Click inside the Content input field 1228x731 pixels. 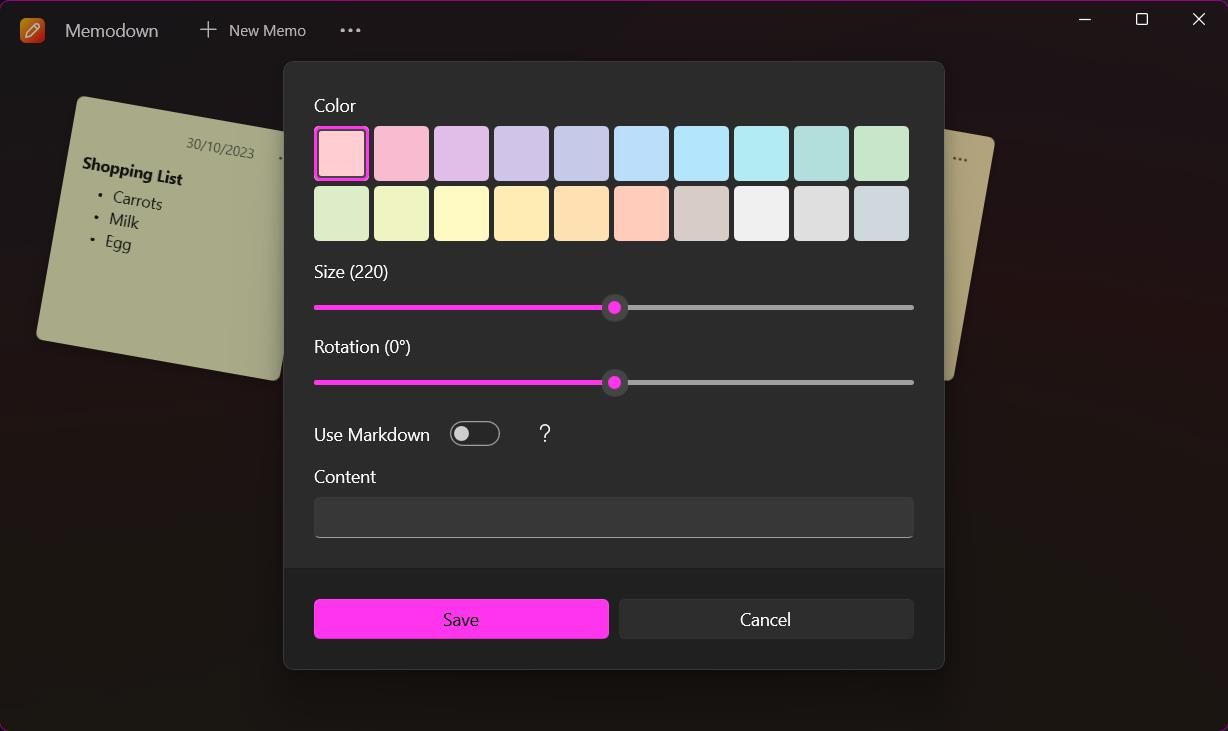click(x=613, y=517)
